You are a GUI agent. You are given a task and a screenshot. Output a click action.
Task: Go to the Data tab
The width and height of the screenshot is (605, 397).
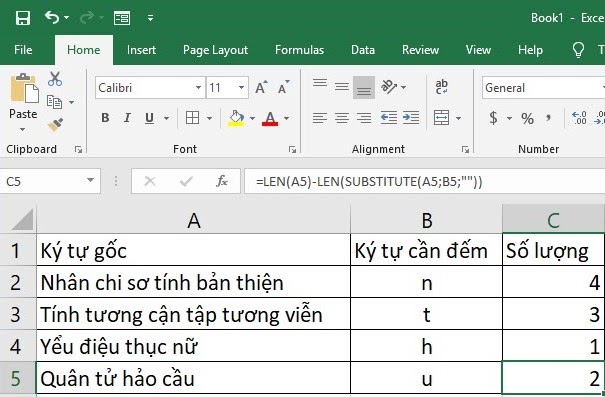click(x=363, y=50)
